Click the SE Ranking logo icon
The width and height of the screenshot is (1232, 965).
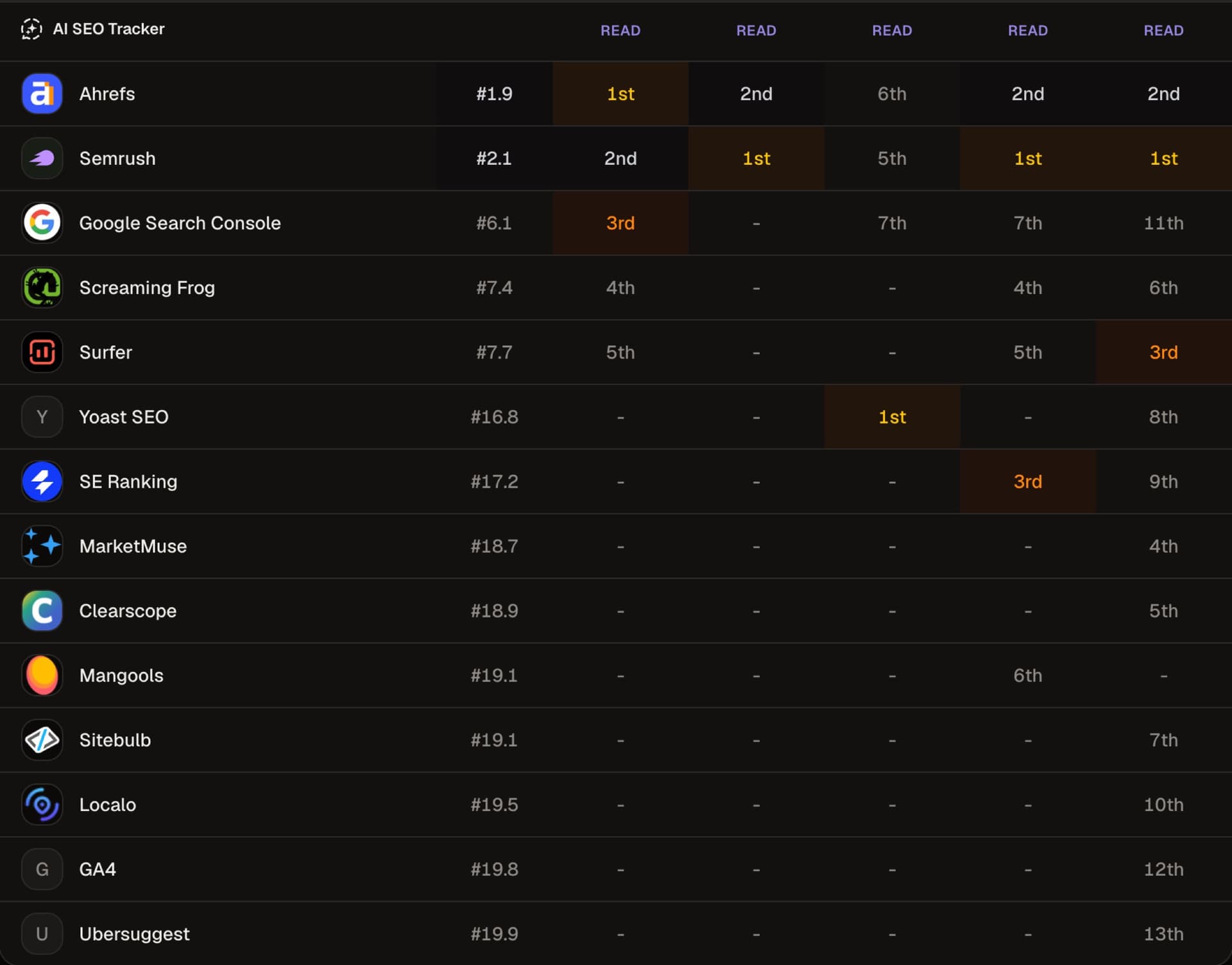pyautogui.click(x=42, y=481)
